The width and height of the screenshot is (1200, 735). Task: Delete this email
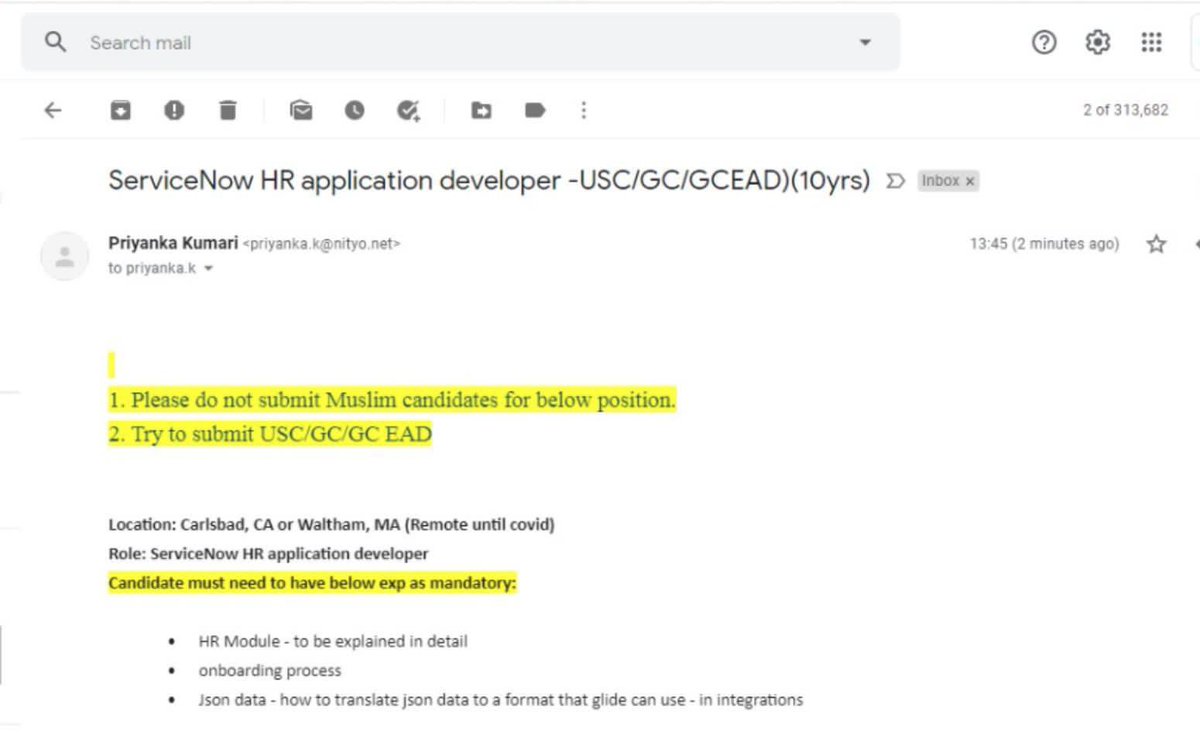[x=228, y=110]
